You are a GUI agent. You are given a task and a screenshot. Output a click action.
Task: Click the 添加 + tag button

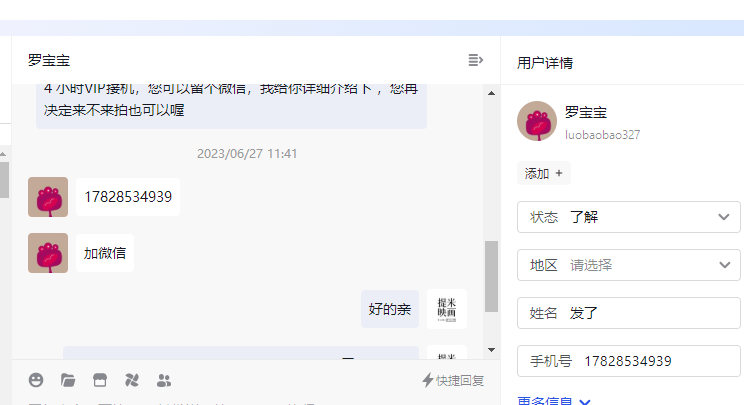pyautogui.click(x=544, y=174)
